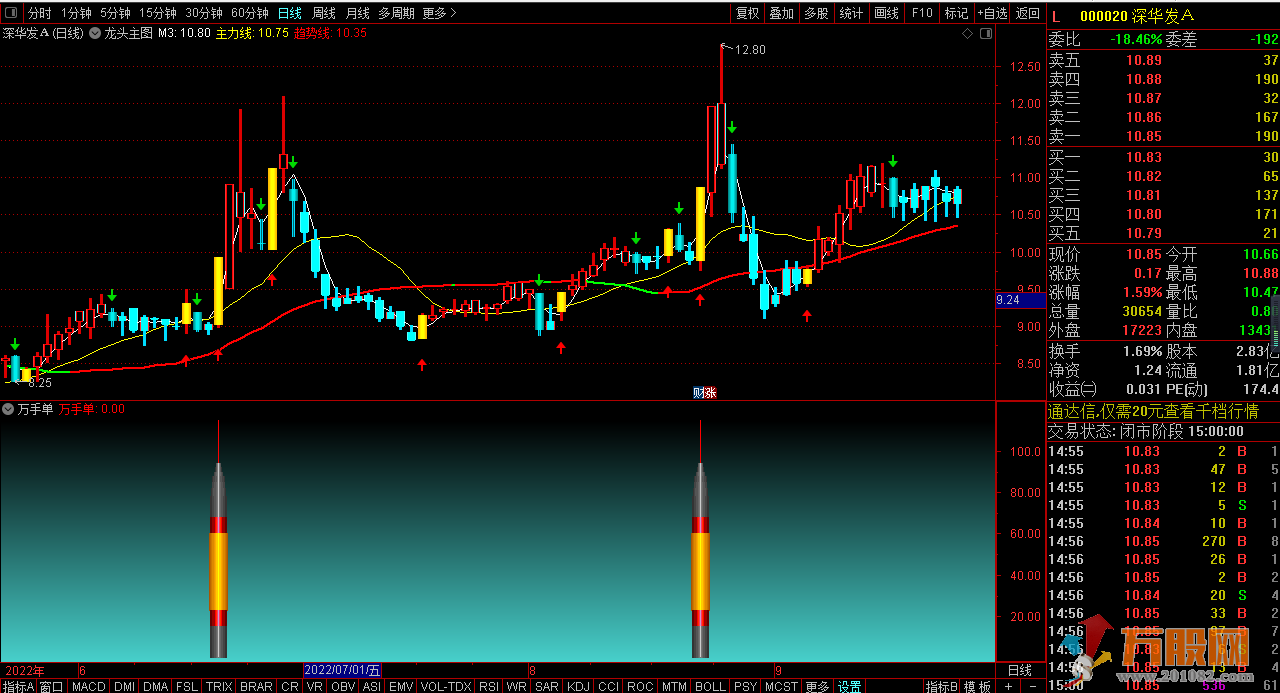Click the diamond icon at the chart's top right

pyautogui.click(x=967, y=33)
